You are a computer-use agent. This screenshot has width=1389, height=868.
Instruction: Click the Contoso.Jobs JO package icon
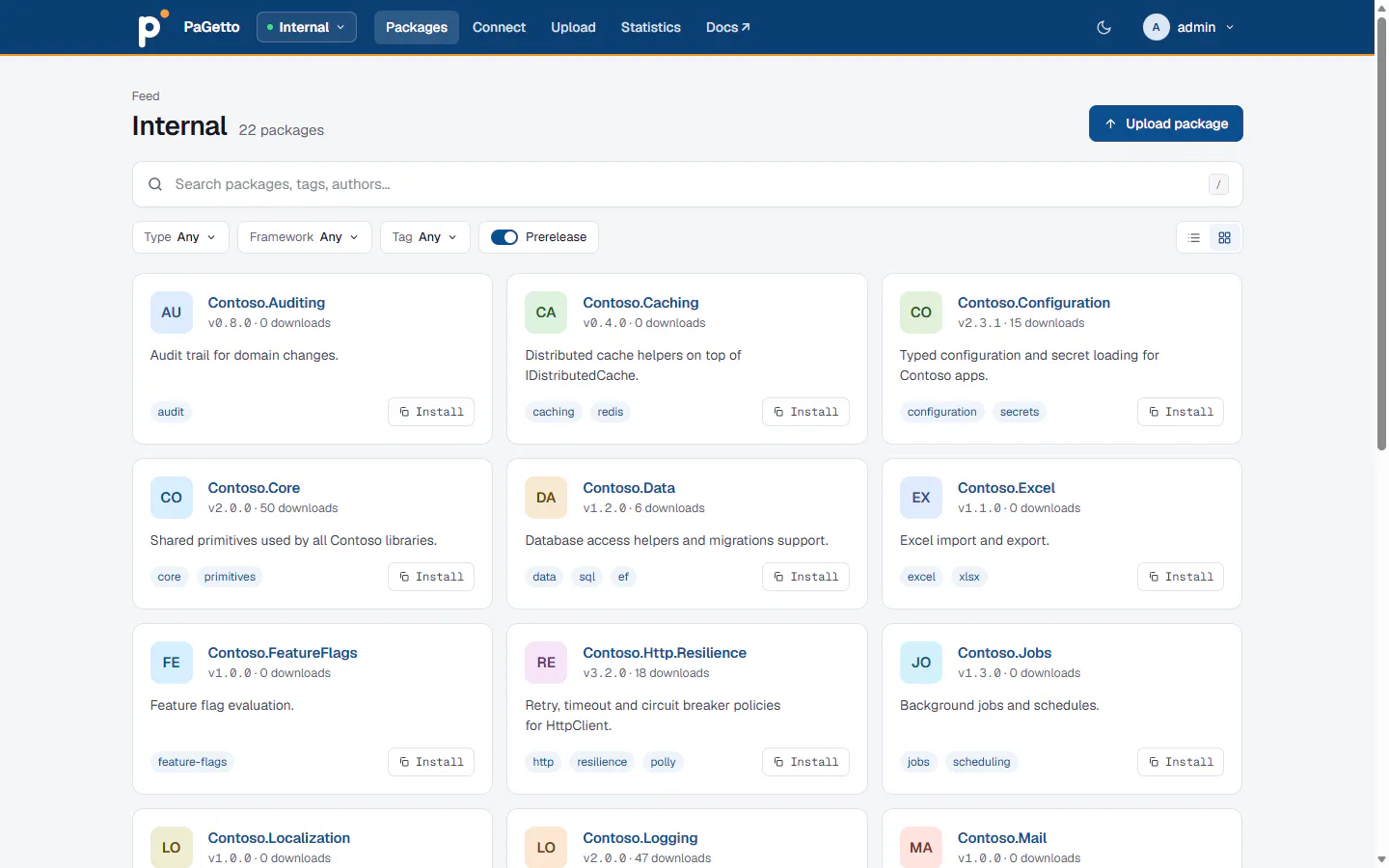pos(921,663)
